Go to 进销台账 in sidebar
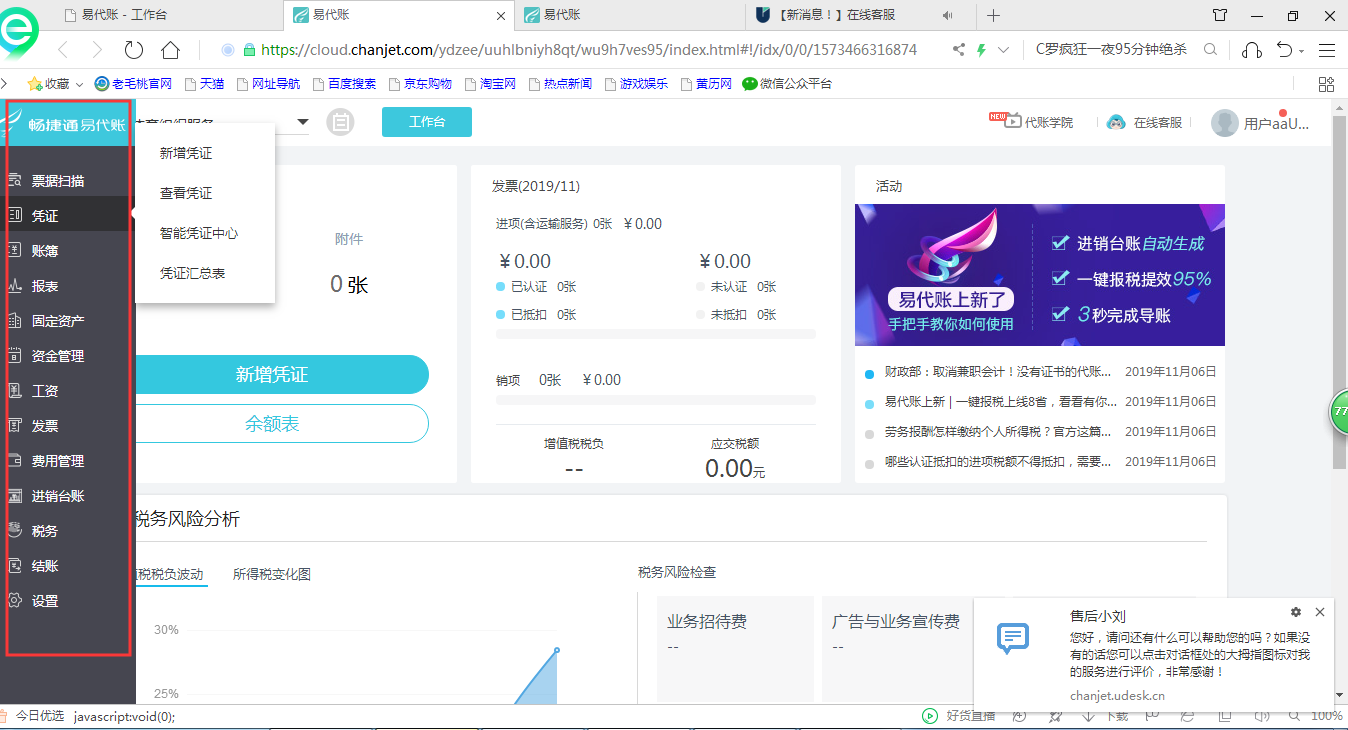Viewport: 1348px width, 730px height. pos(58,496)
